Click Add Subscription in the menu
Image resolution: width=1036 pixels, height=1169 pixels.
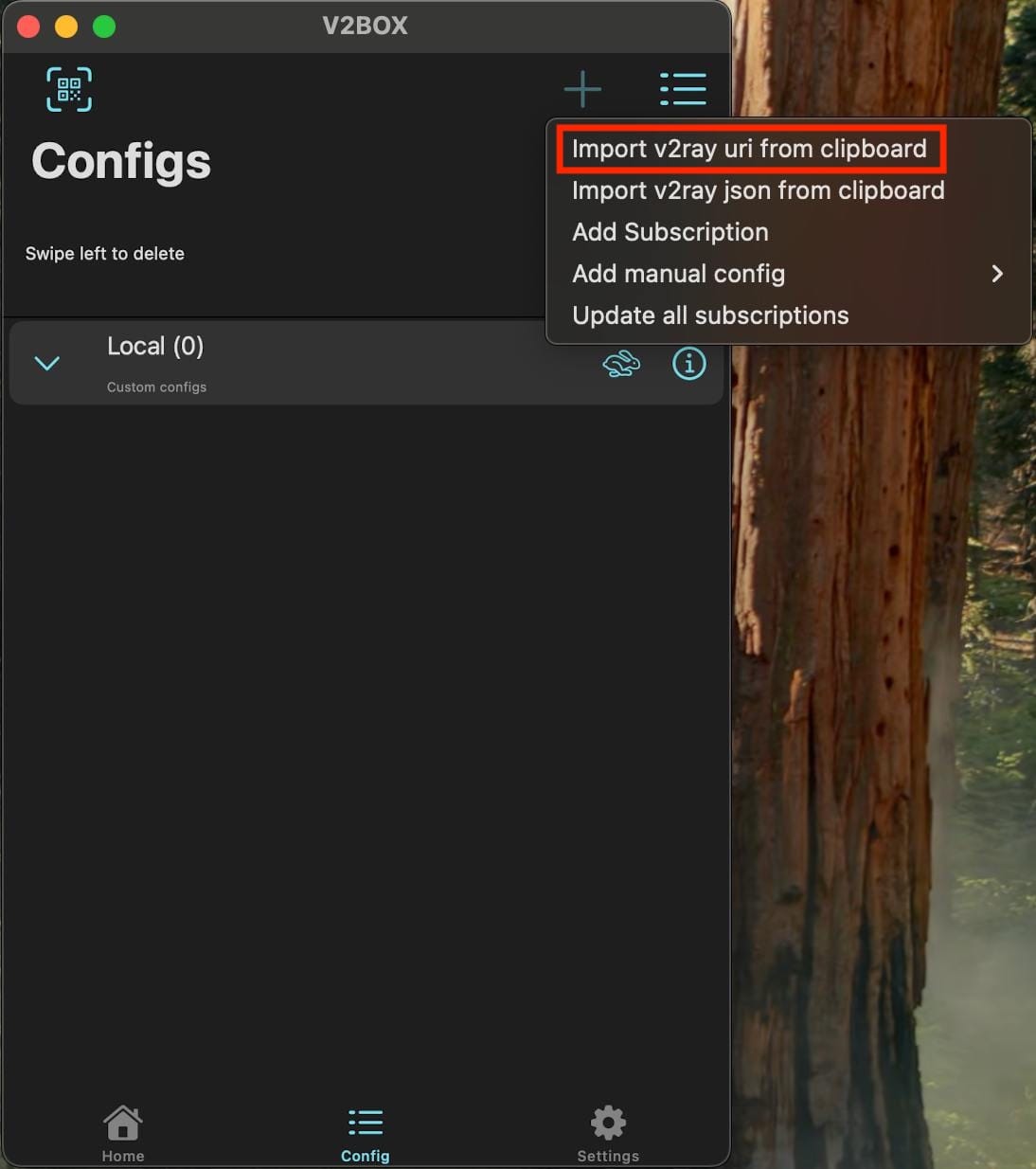click(x=670, y=232)
